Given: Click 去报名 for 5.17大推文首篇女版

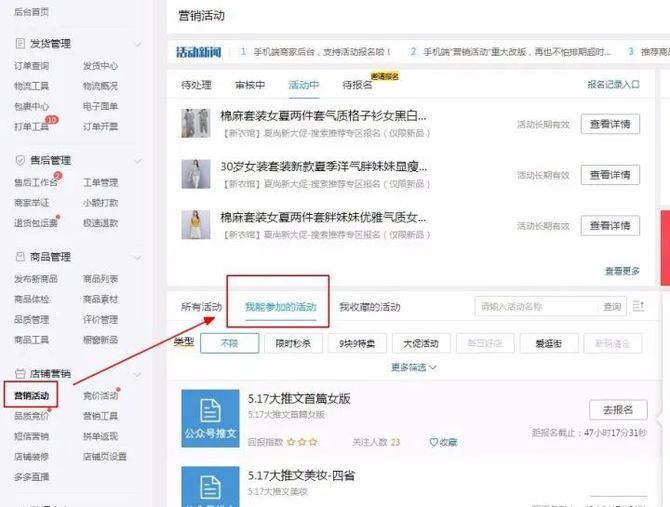Looking at the screenshot, I should click(618, 410).
